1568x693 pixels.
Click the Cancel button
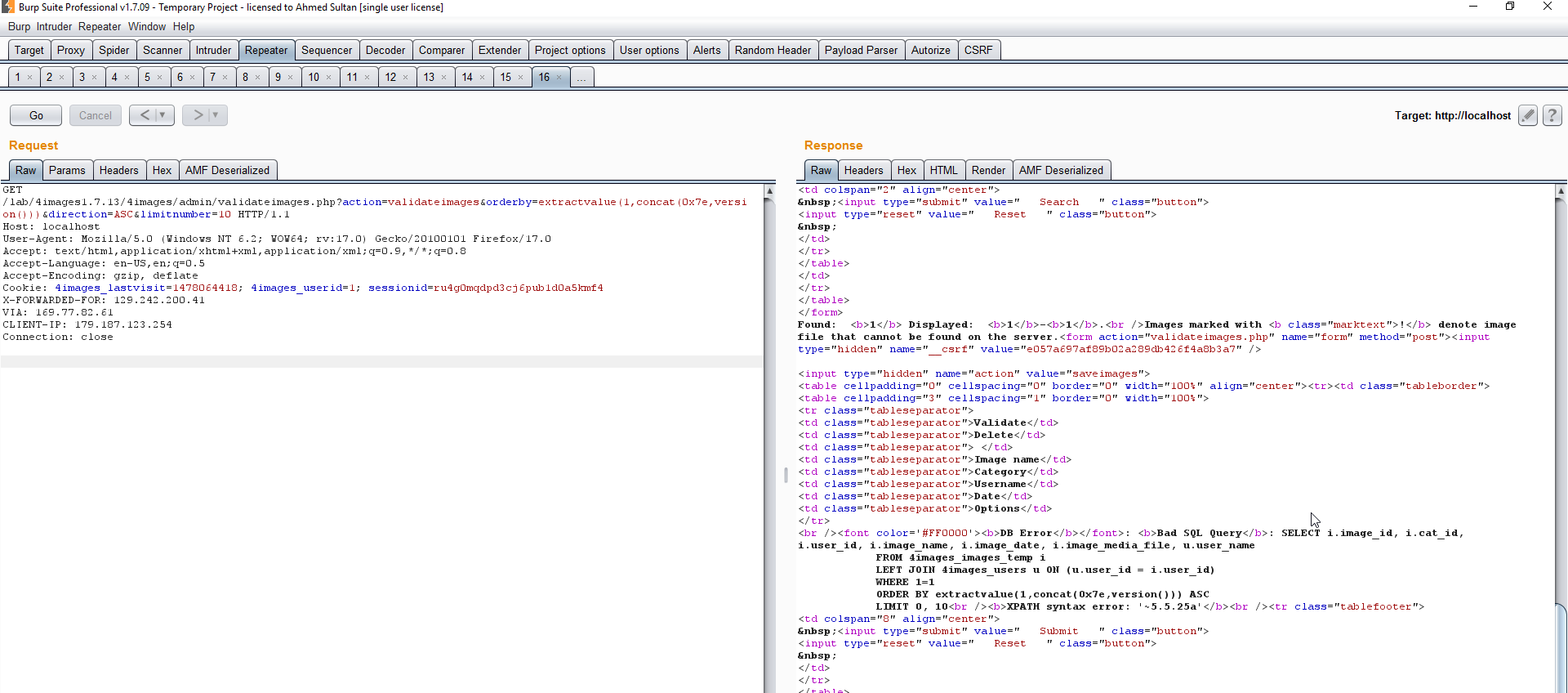pos(96,115)
